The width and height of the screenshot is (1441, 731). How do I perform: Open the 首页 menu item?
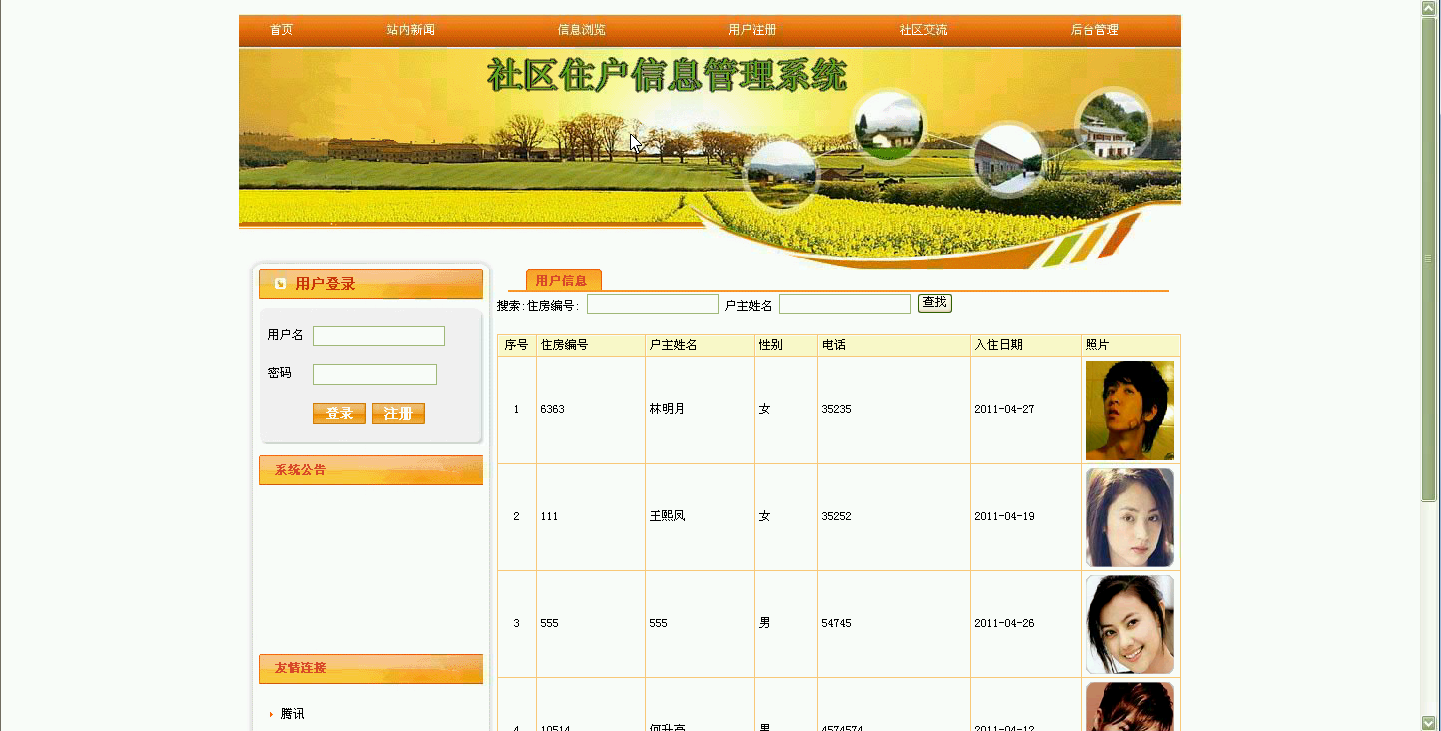click(281, 30)
